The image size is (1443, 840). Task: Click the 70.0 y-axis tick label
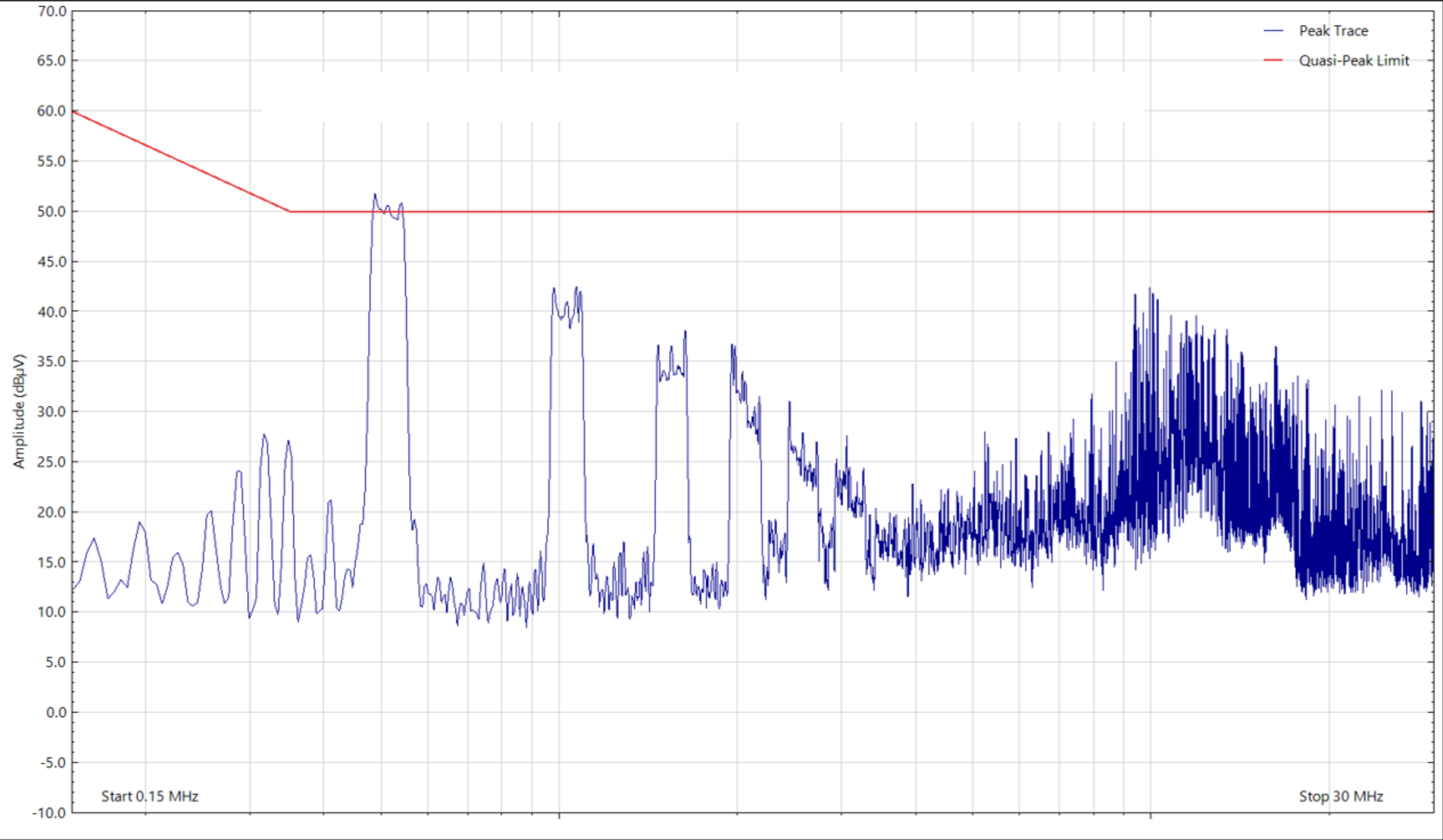point(52,12)
